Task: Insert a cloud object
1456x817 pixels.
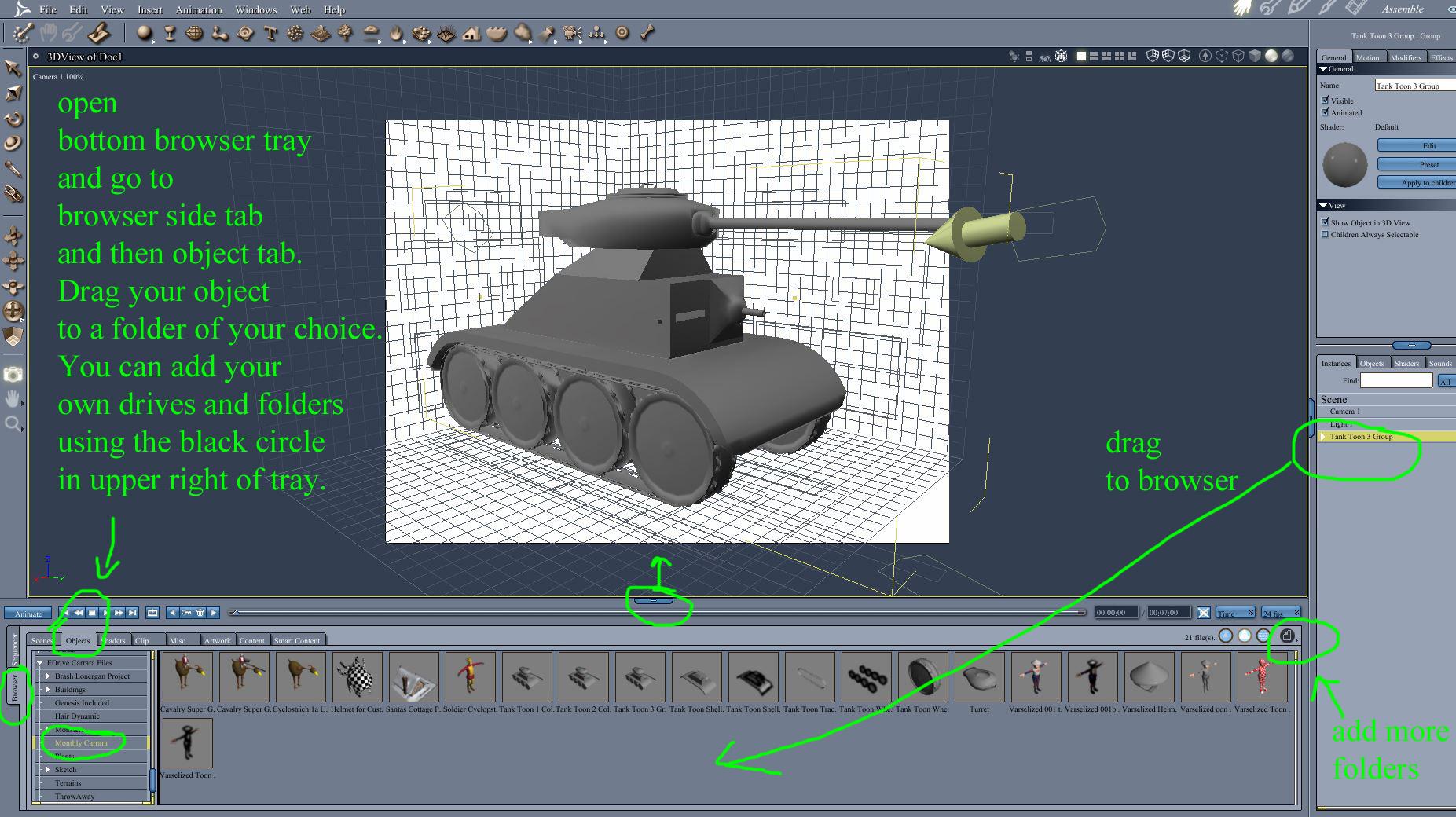Action: point(372,33)
